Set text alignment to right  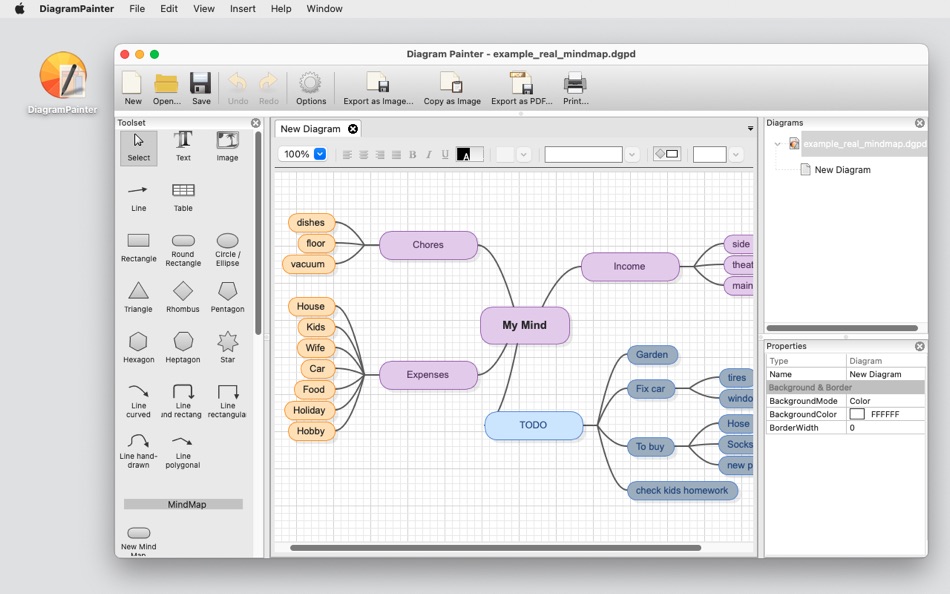click(x=380, y=155)
